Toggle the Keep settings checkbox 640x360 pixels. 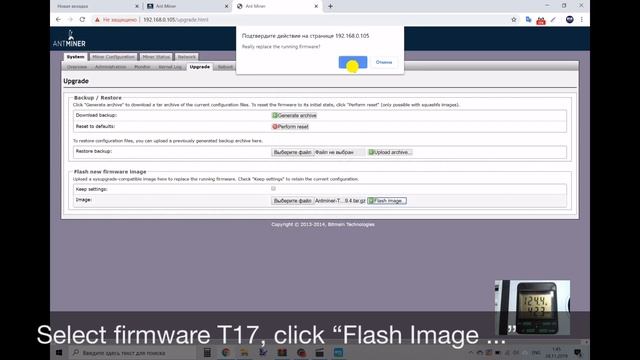273,189
